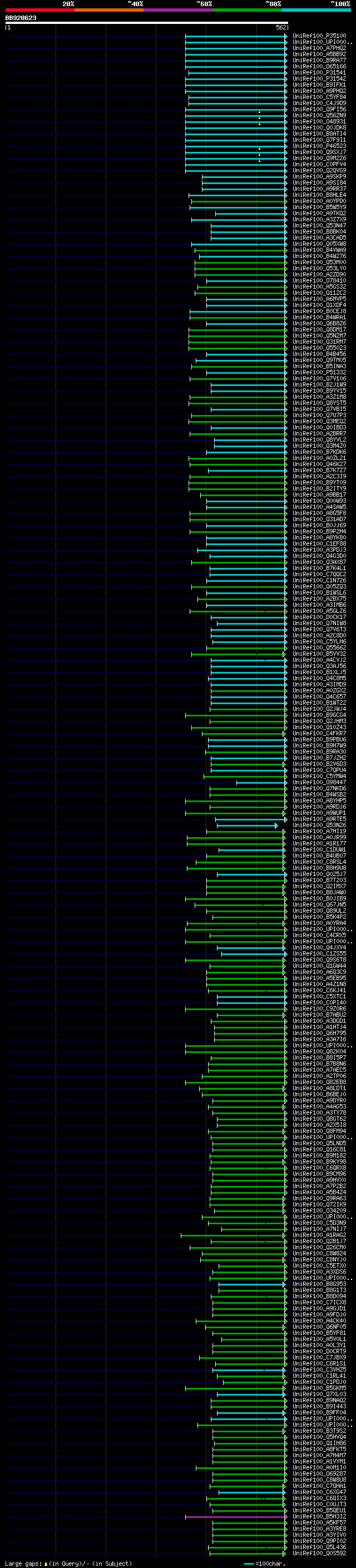Open hit UniRef100_P46523
This screenshot has height=1568, width=356.
tap(319, 146)
